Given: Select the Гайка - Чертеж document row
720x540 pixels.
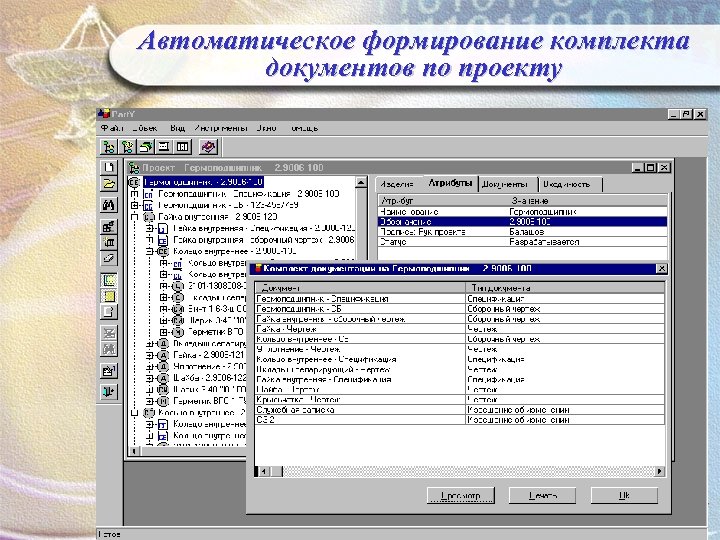Looking at the screenshot, I should click(460, 329).
